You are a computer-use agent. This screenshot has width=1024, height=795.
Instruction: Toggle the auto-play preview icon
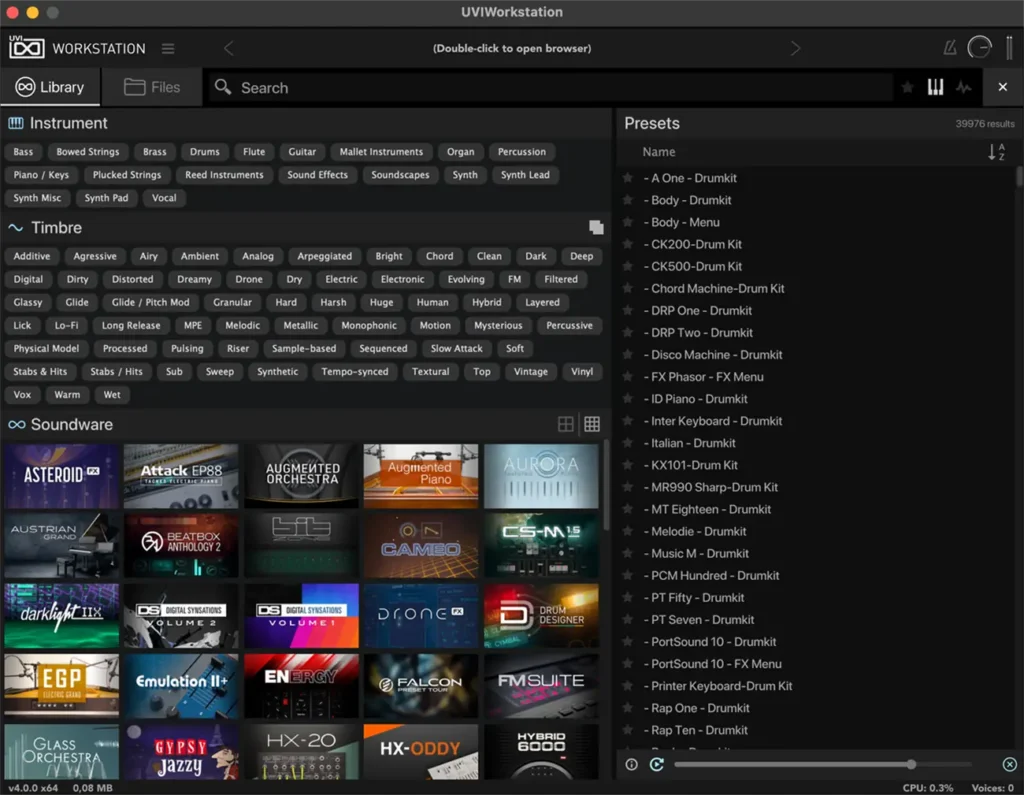coord(657,764)
